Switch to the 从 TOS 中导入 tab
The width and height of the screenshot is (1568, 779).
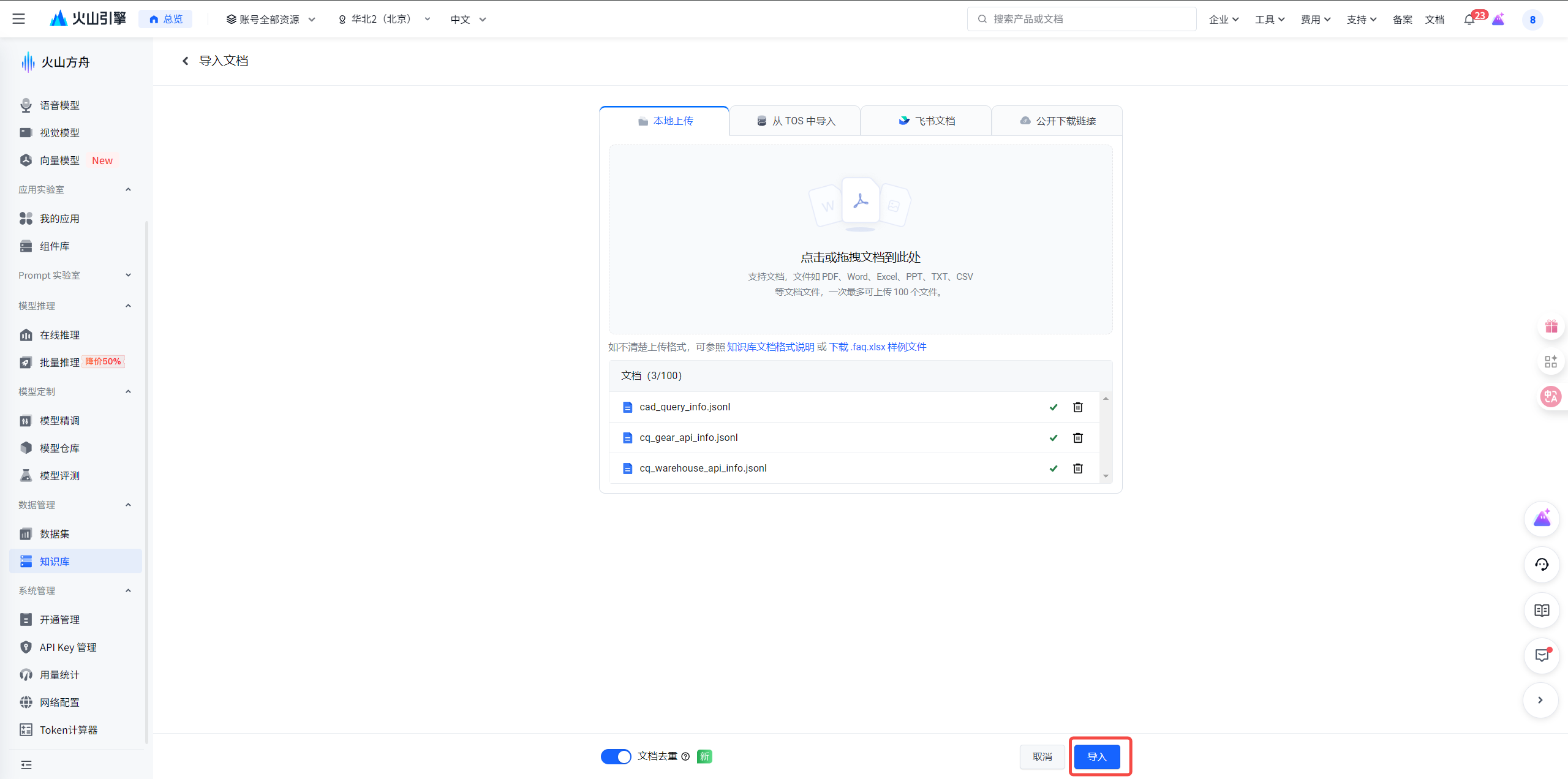pyautogui.click(x=795, y=121)
